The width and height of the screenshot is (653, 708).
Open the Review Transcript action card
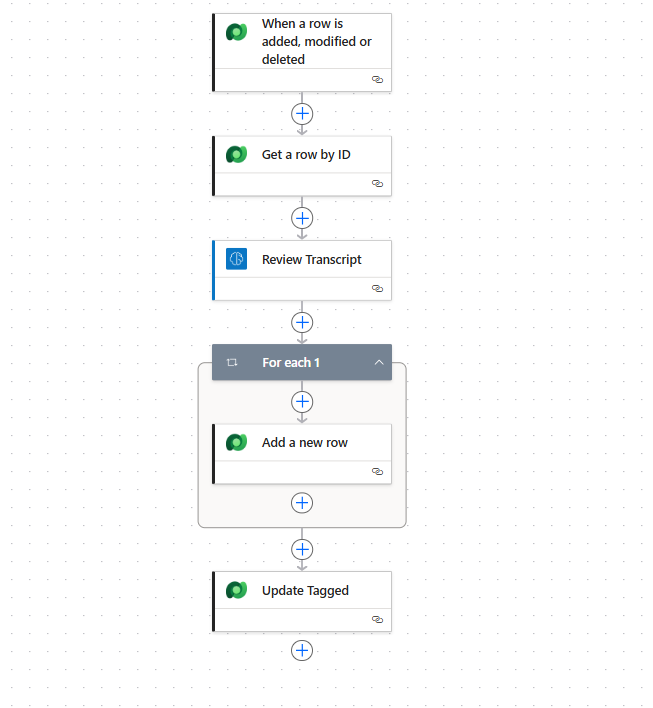click(311, 260)
